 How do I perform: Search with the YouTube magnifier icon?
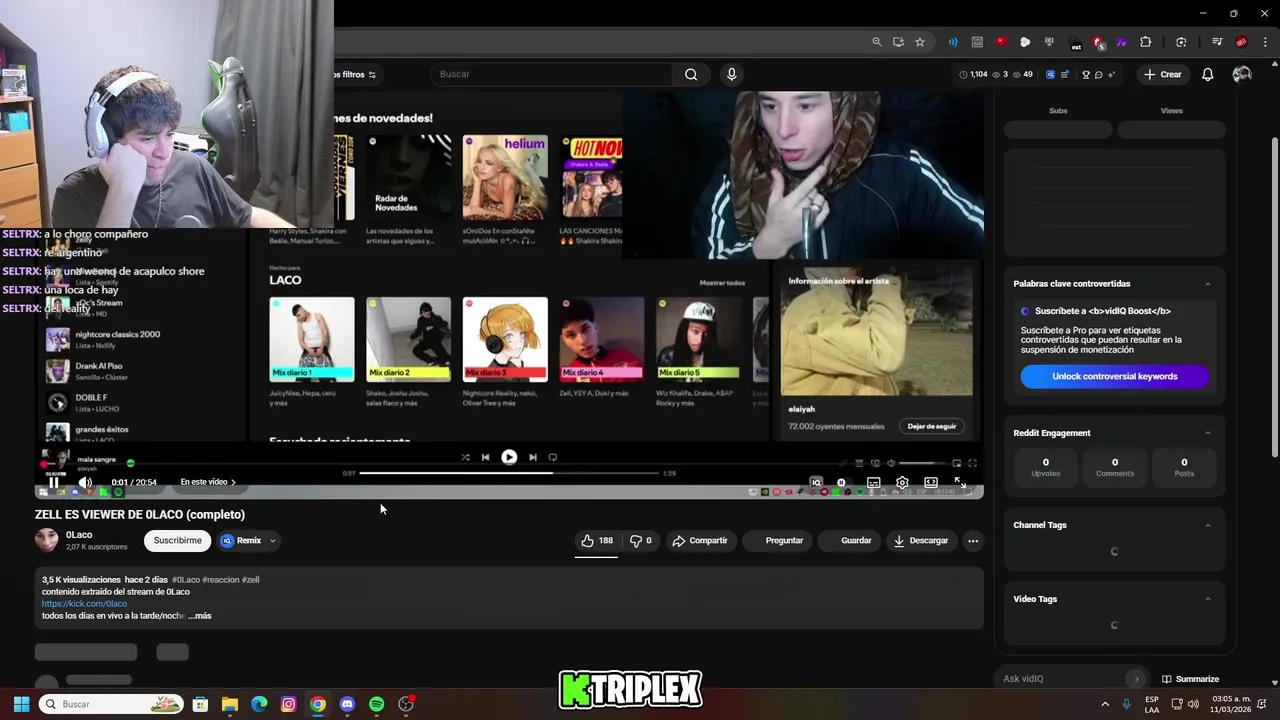click(691, 74)
